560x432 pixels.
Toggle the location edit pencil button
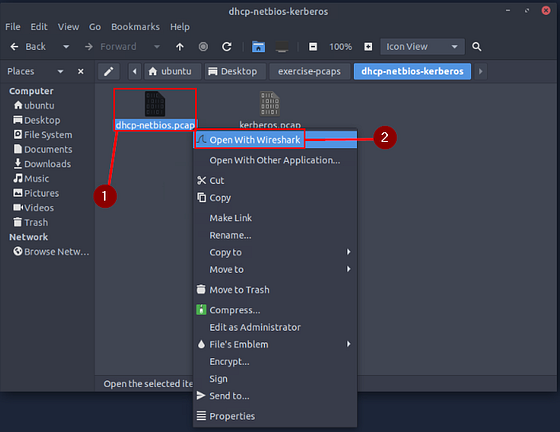coord(109,71)
